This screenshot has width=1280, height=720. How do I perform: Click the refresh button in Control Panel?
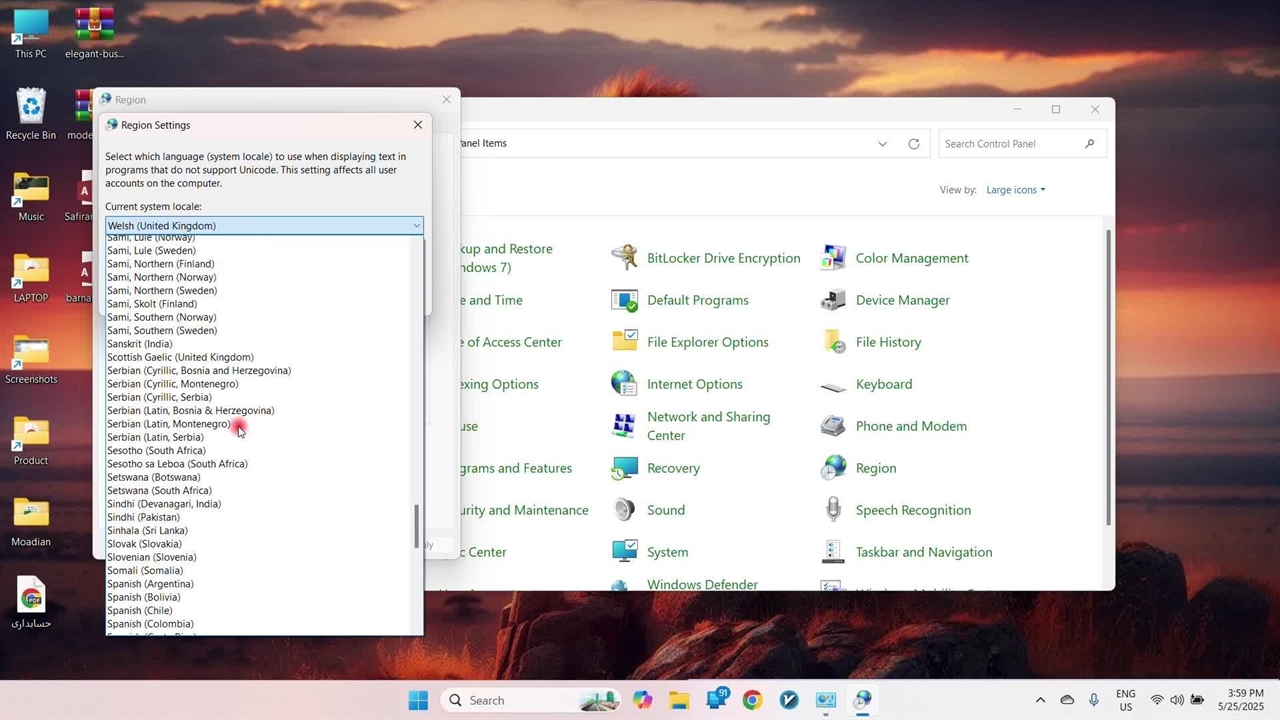click(x=913, y=144)
